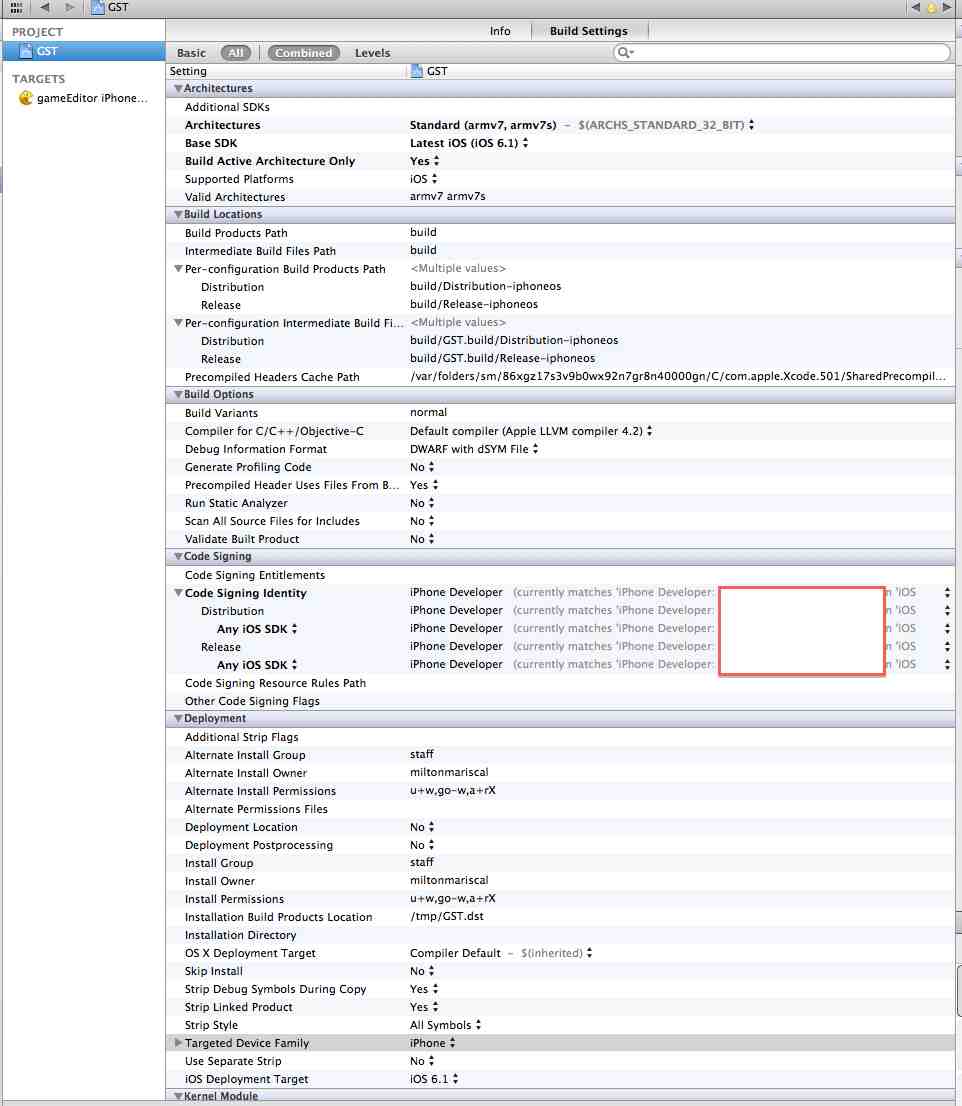The height and width of the screenshot is (1106, 962).
Task: Collapse the Kernel Module section
Action: point(178,1096)
